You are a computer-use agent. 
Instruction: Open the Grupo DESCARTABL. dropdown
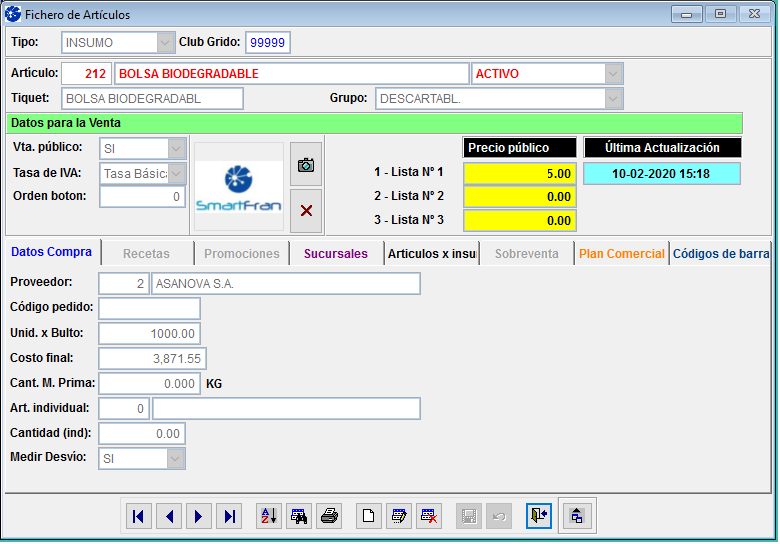[x=613, y=99]
